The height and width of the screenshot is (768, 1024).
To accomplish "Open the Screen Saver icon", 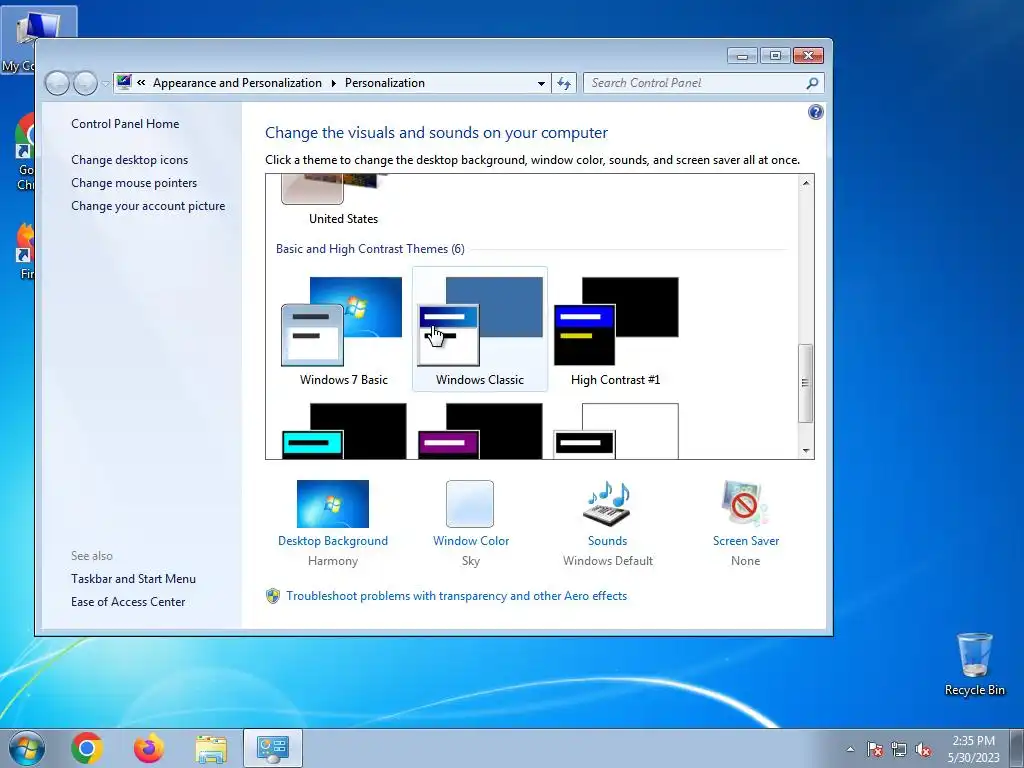I will (x=745, y=504).
